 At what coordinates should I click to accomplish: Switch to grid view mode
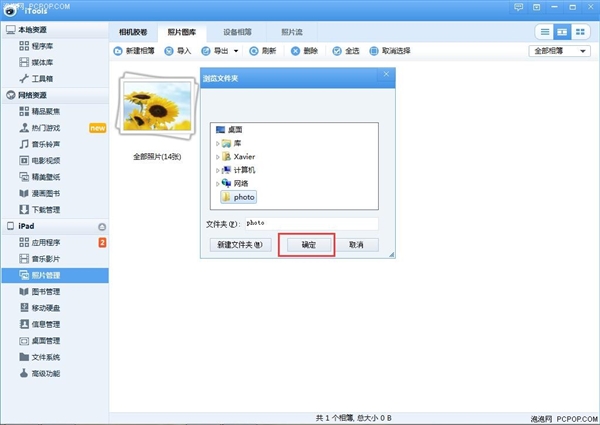tap(580, 32)
